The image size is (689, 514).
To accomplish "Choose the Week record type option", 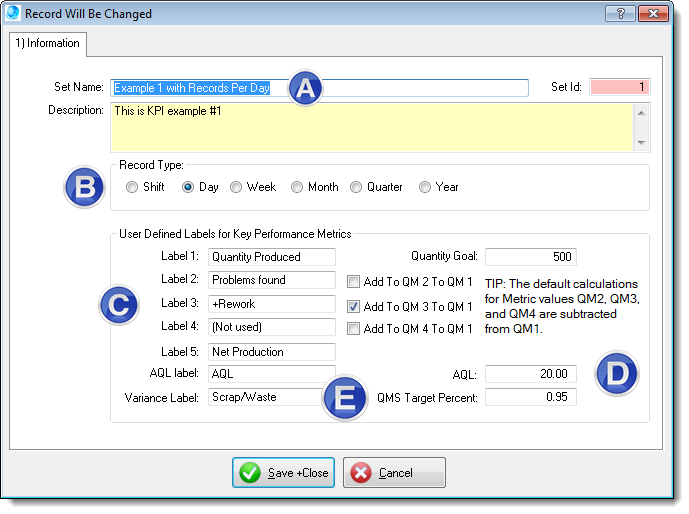I will coord(236,187).
